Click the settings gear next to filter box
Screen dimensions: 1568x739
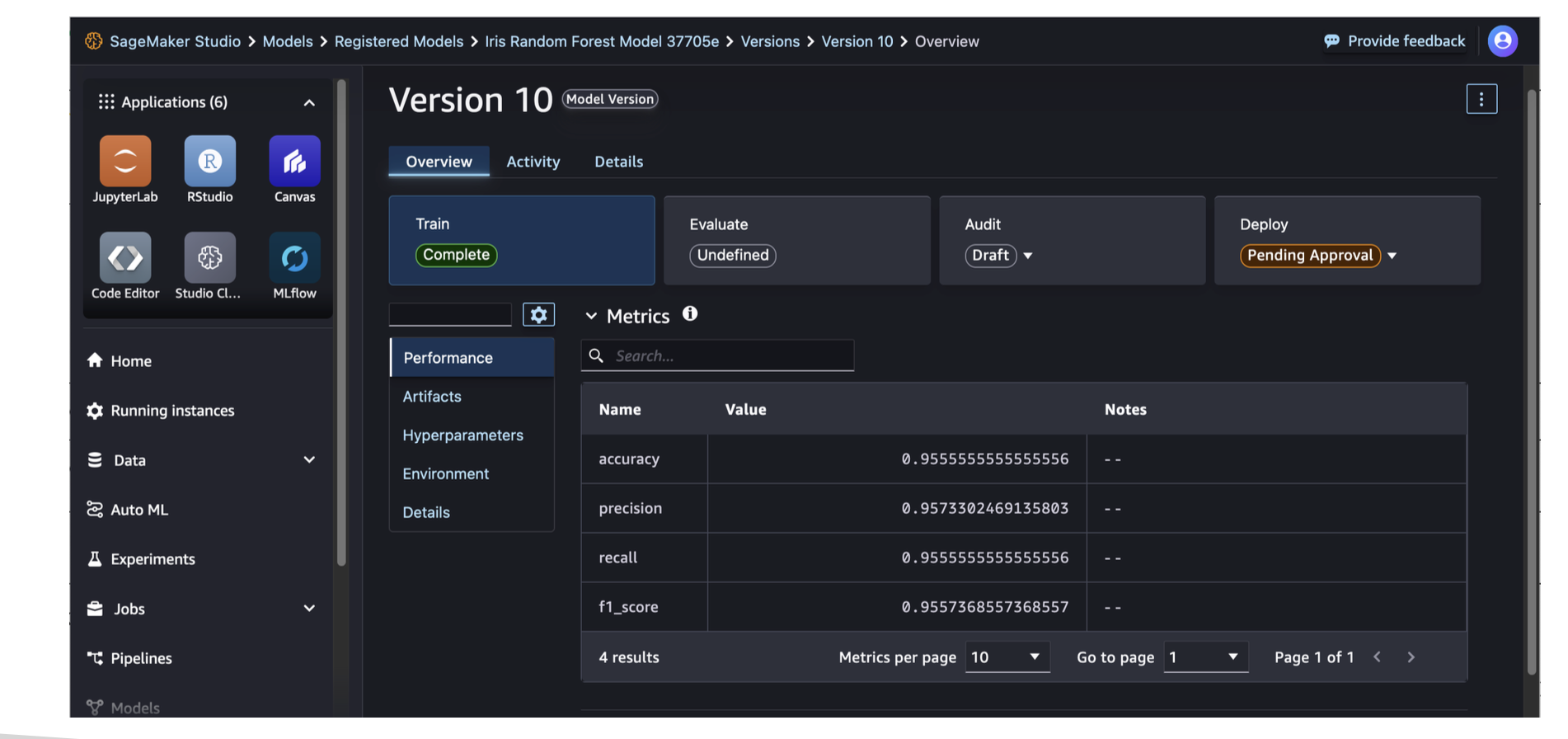click(x=538, y=315)
